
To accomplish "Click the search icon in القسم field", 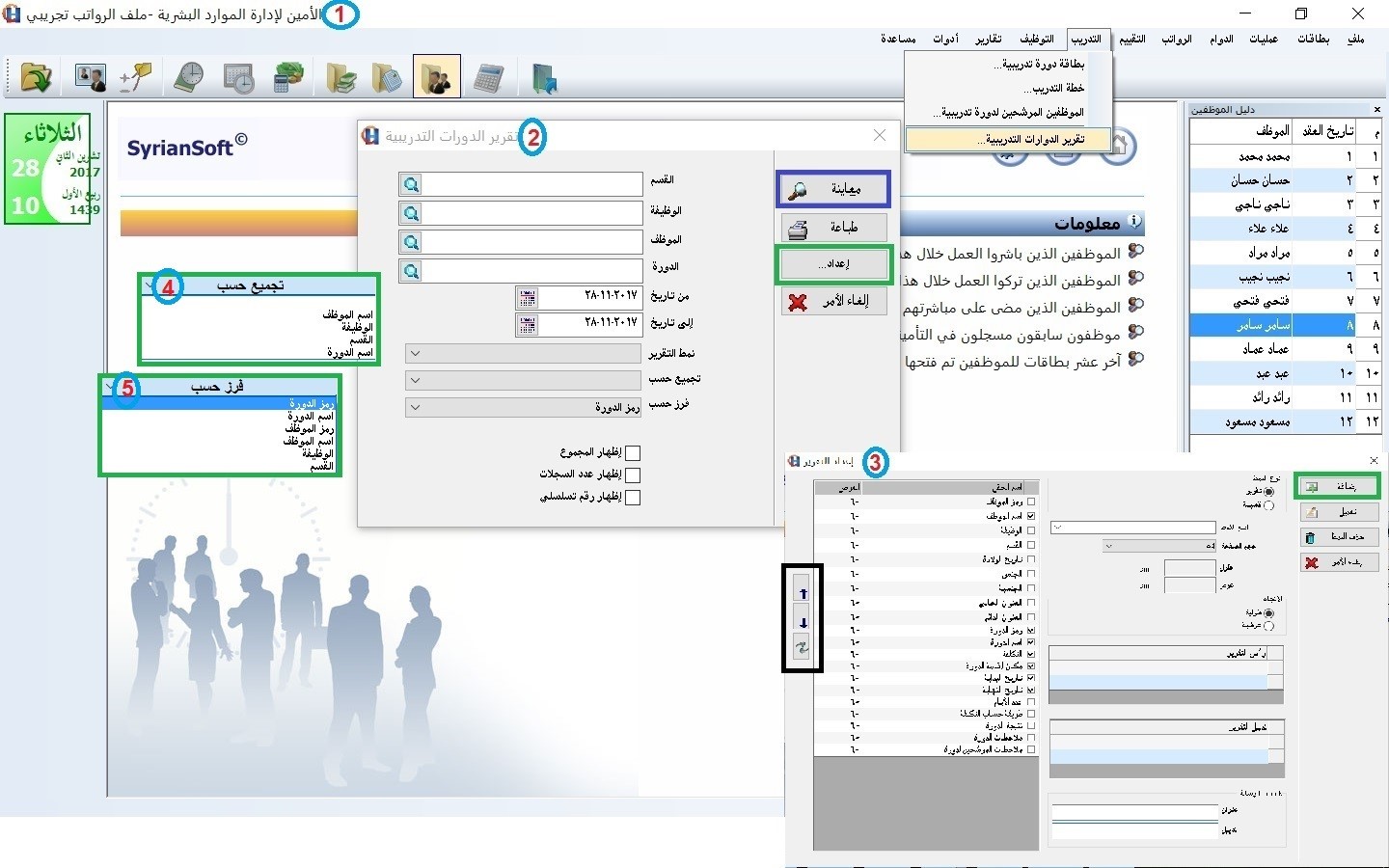I will [x=412, y=184].
